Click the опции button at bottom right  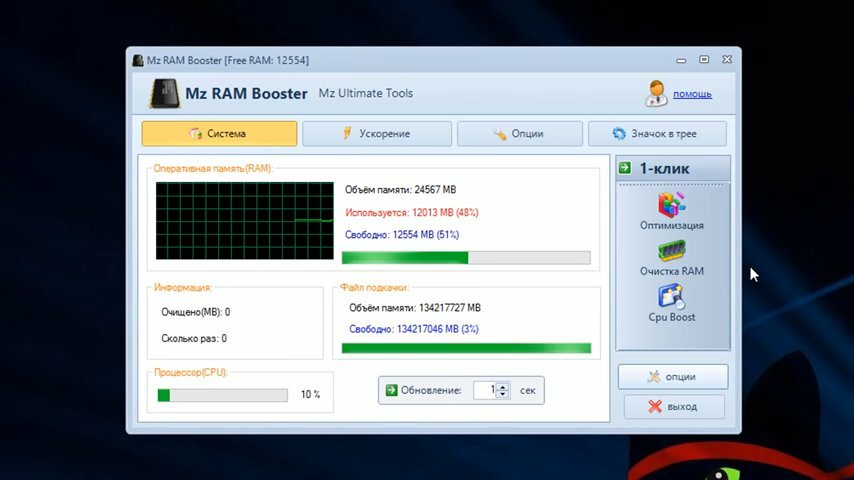coord(673,376)
